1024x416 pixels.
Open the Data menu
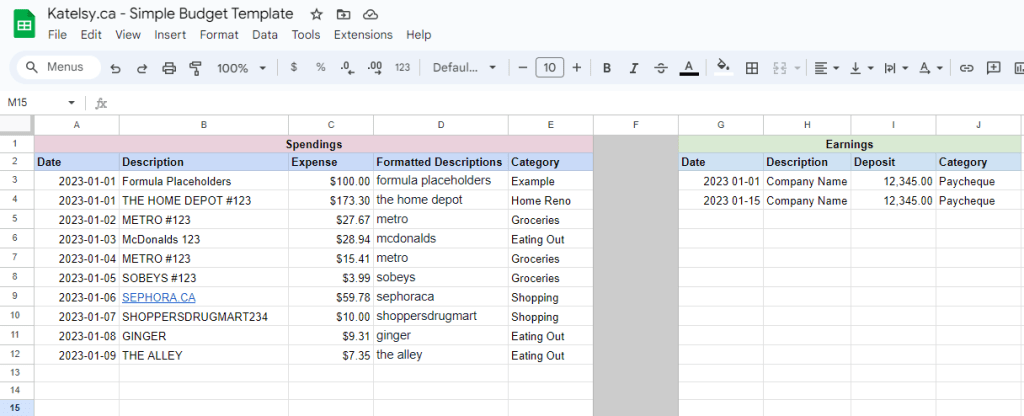click(x=264, y=35)
